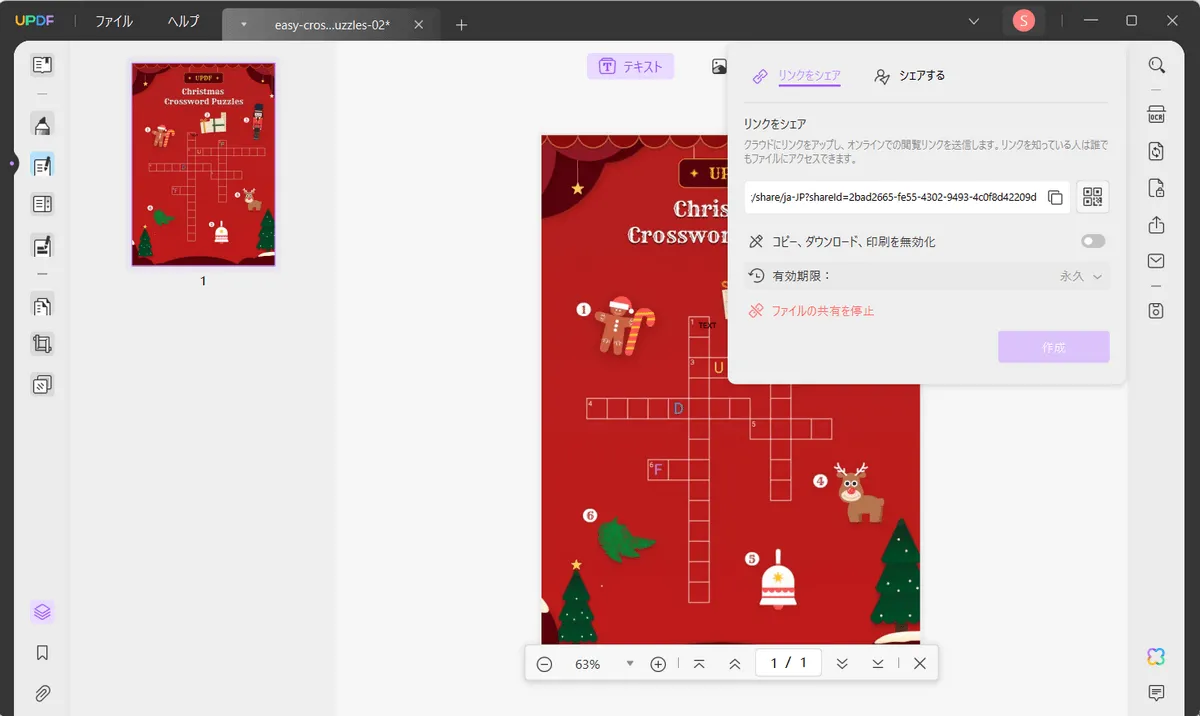Click the share link URL field
This screenshot has height=716, width=1200.
click(x=907, y=197)
